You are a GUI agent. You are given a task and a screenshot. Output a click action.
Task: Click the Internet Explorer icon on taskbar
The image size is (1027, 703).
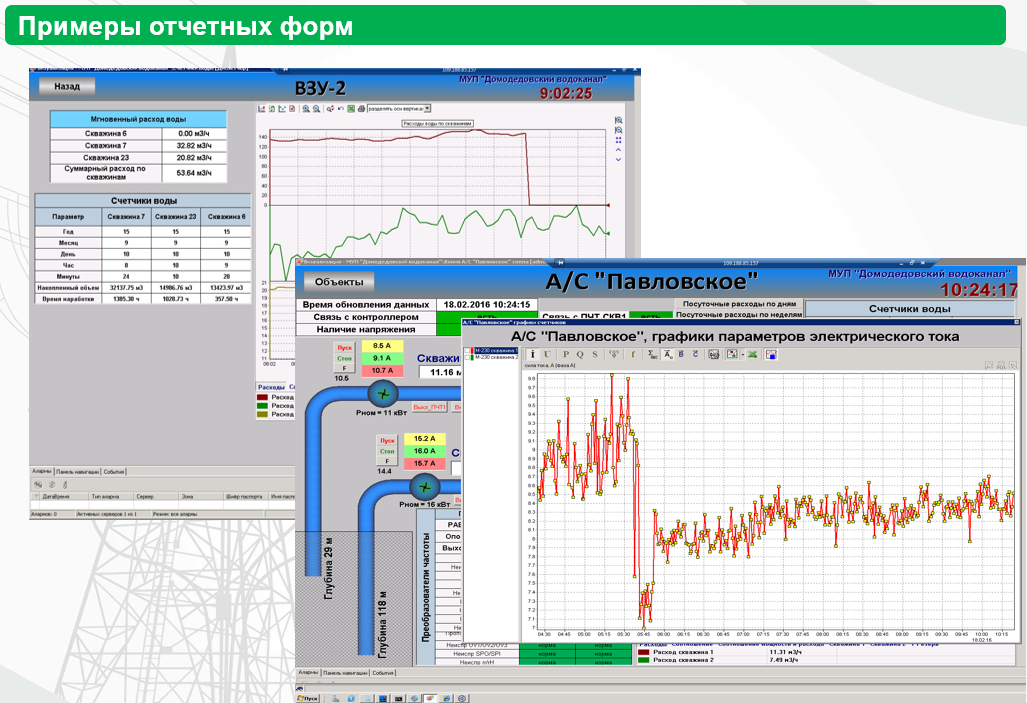pyautogui.click(x=447, y=698)
